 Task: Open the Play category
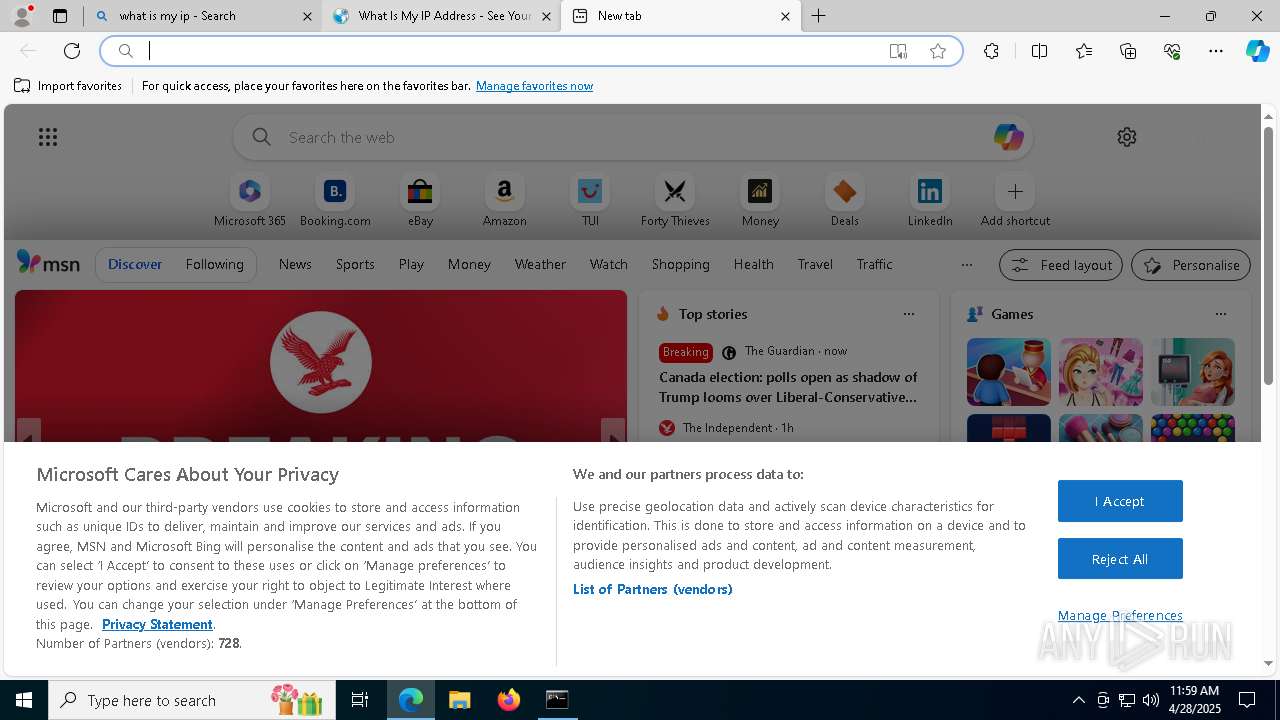(411, 264)
